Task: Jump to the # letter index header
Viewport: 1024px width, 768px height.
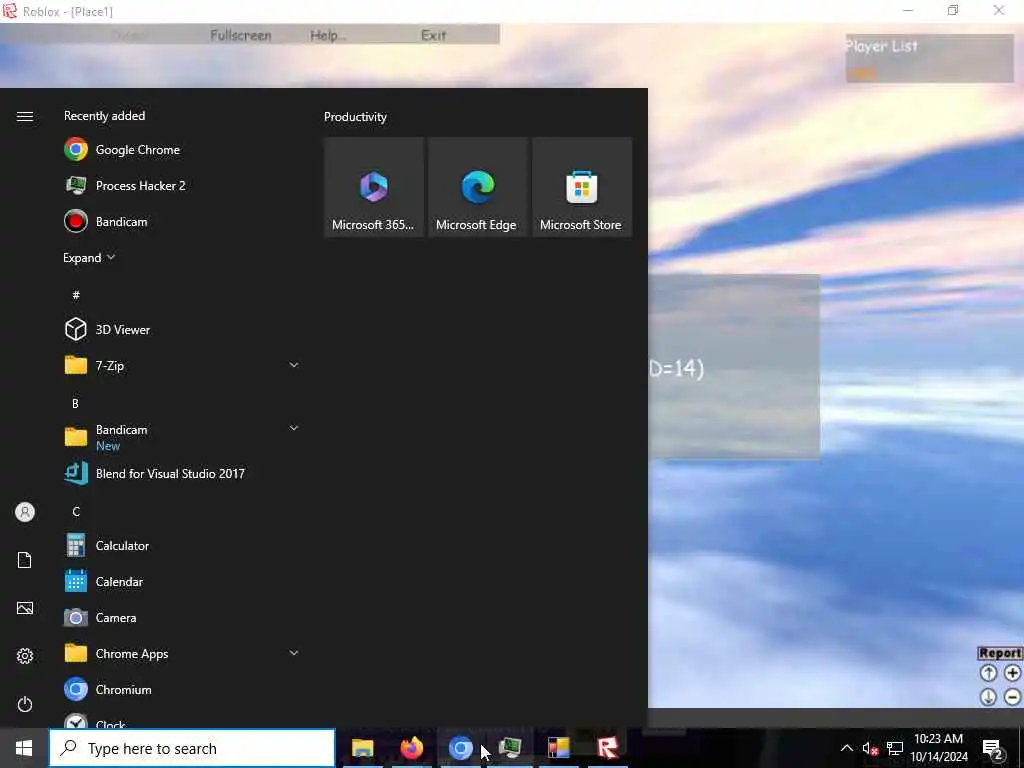Action: pos(76,295)
